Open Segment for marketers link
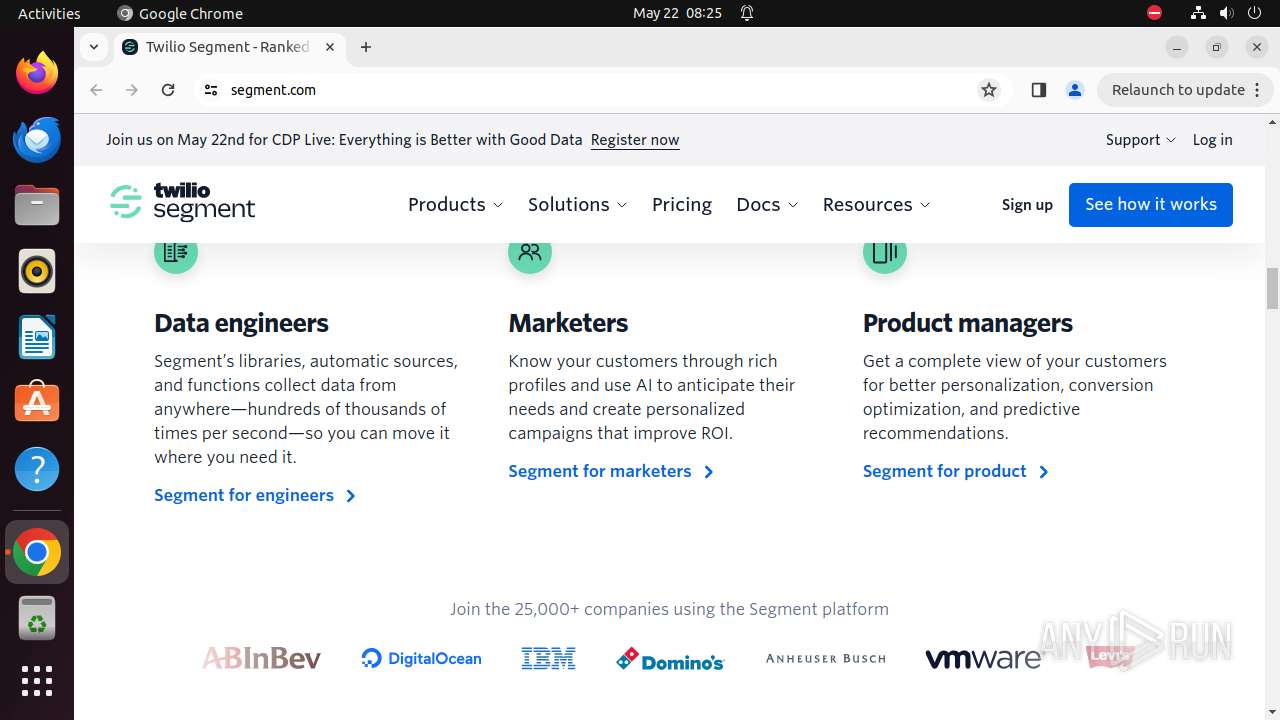The width and height of the screenshot is (1280, 720). tap(611, 471)
